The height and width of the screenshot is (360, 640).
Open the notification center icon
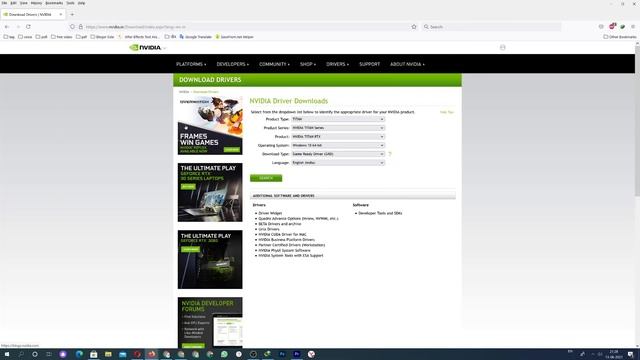tap(631, 354)
